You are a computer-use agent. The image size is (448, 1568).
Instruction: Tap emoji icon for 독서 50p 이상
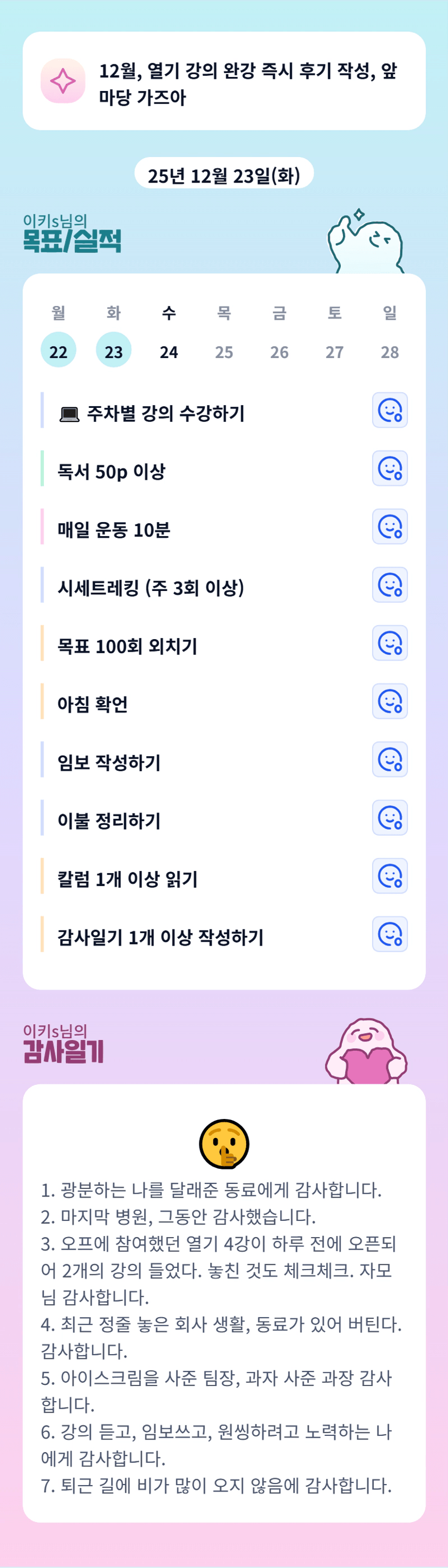(389, 469)
